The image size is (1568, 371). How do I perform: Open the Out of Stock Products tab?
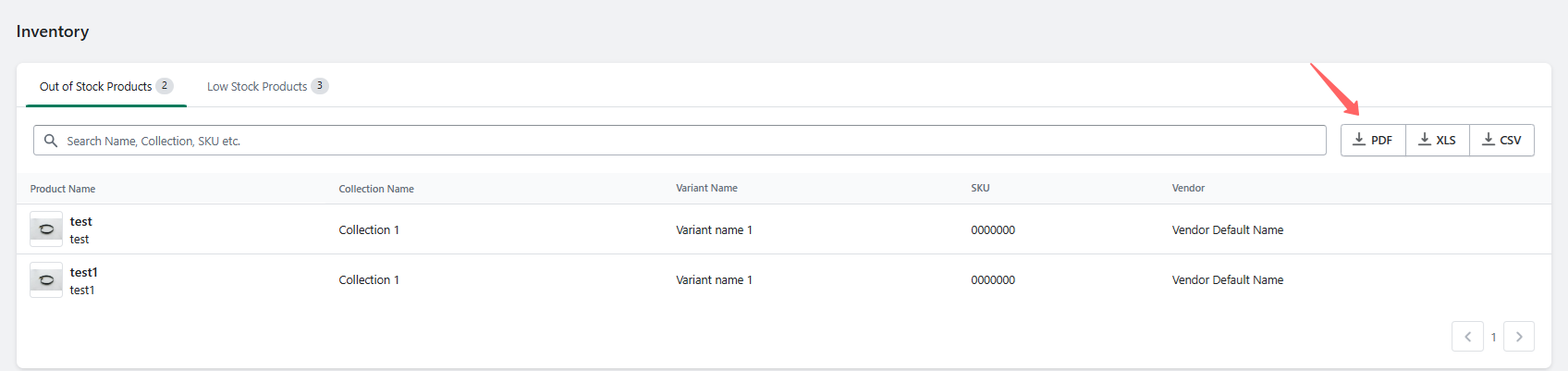pos(106,86)
